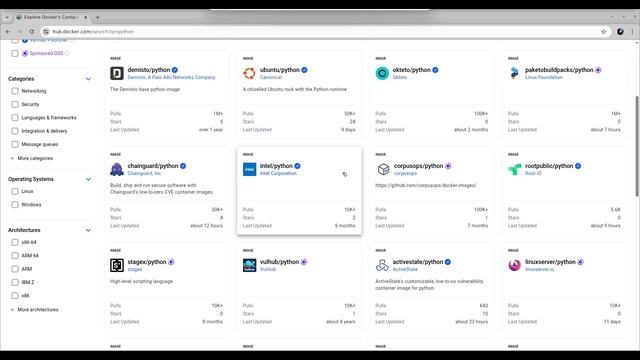
Task: Collapse the Architectures section chevron
Action: [88, 230]
